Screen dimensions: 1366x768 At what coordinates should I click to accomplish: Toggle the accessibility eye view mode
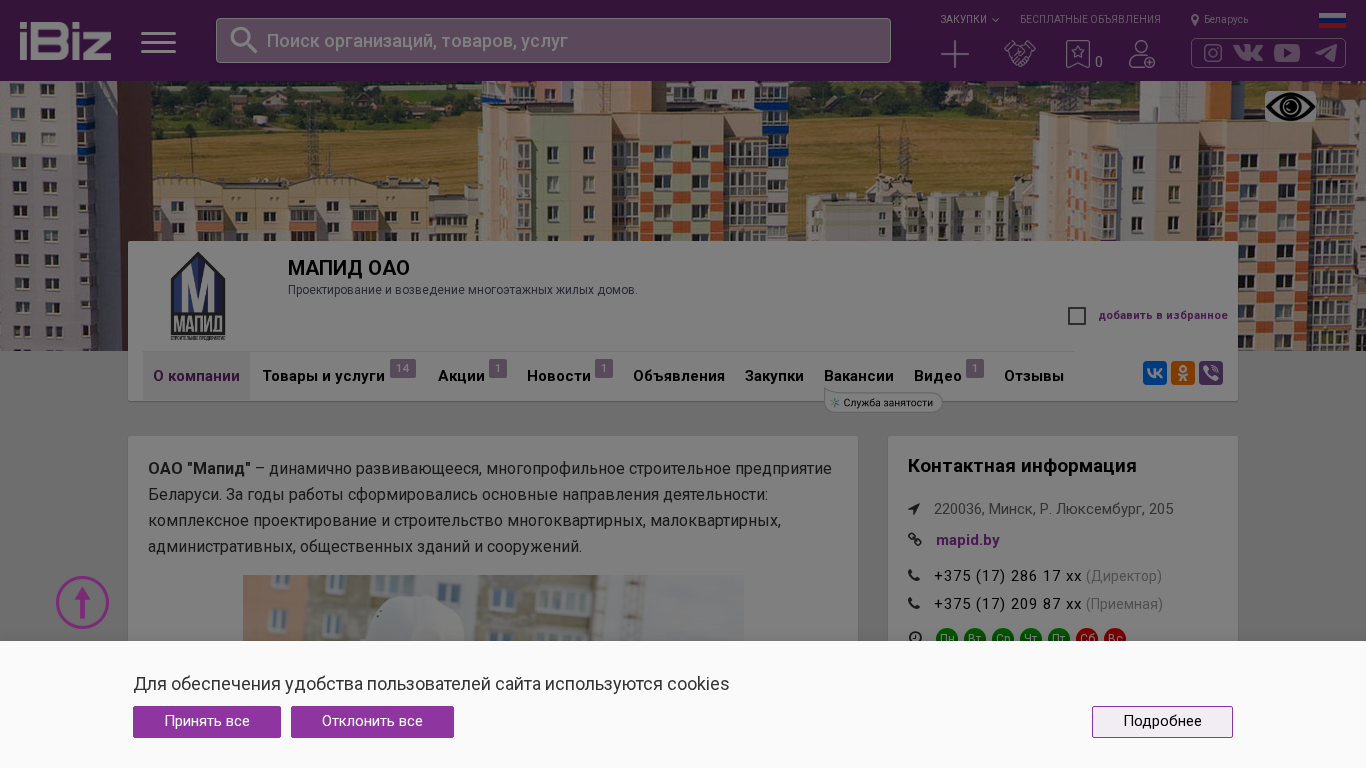(x=1291, y=107)
